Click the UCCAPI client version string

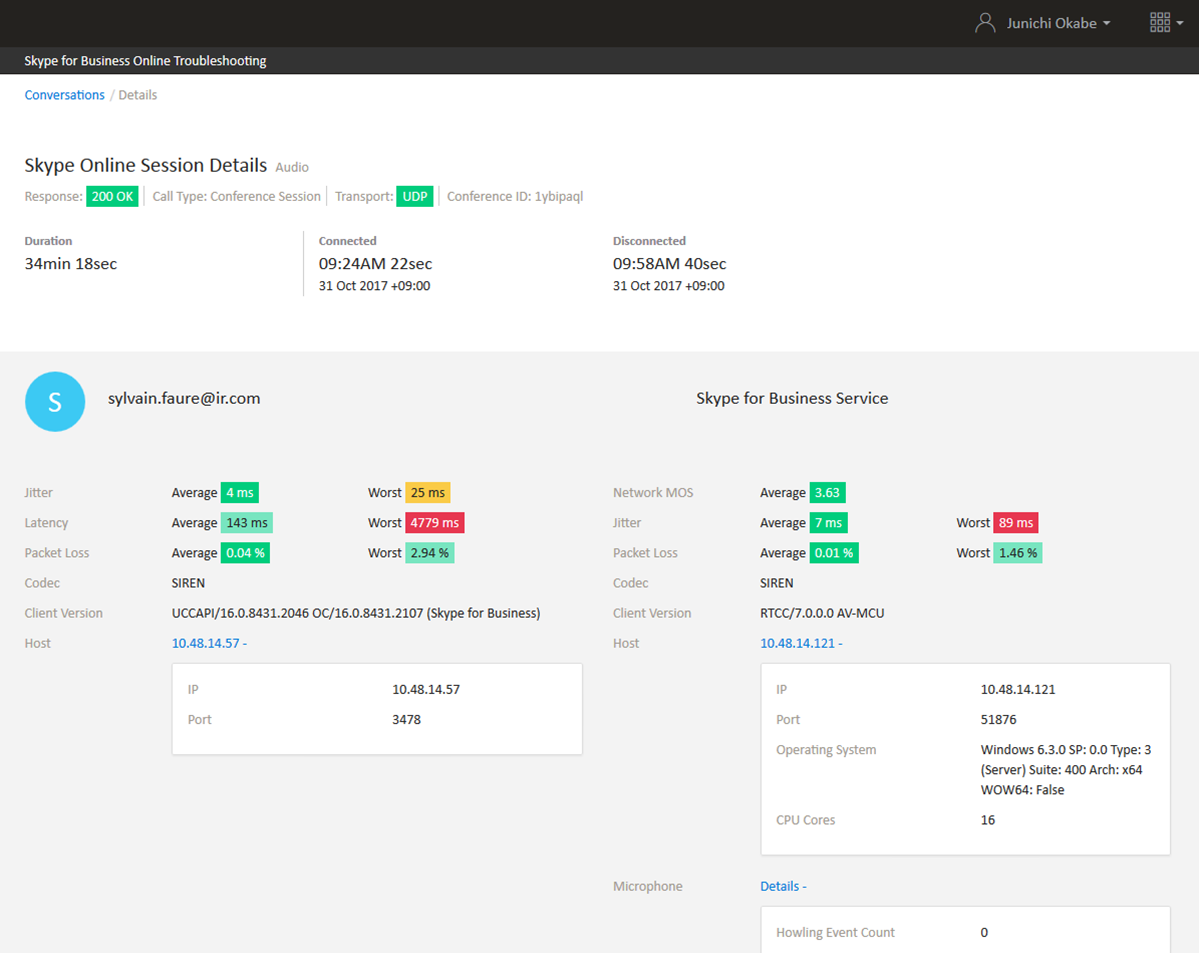tap(356, 613)
